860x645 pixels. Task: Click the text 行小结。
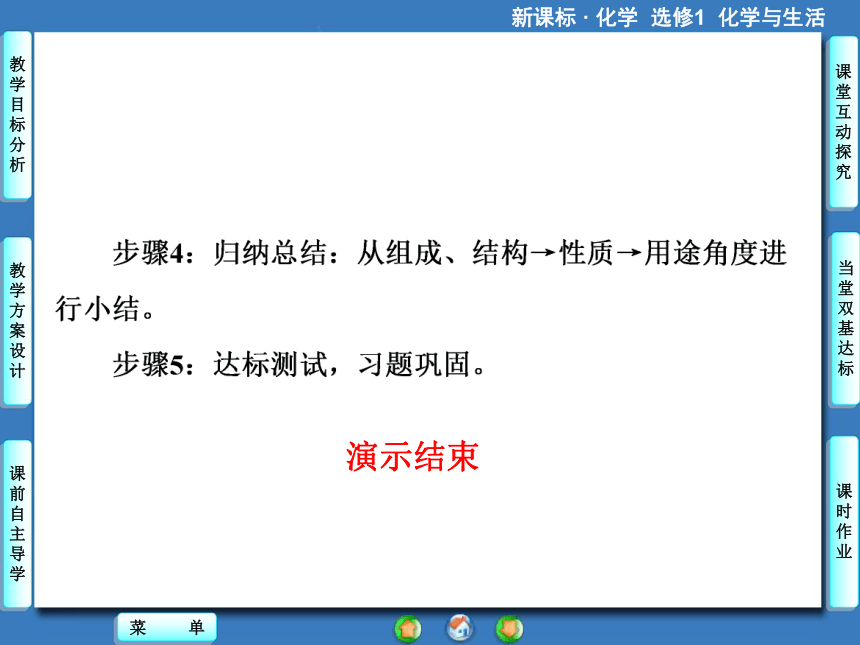pyautogui.click(x=105, y=309)
